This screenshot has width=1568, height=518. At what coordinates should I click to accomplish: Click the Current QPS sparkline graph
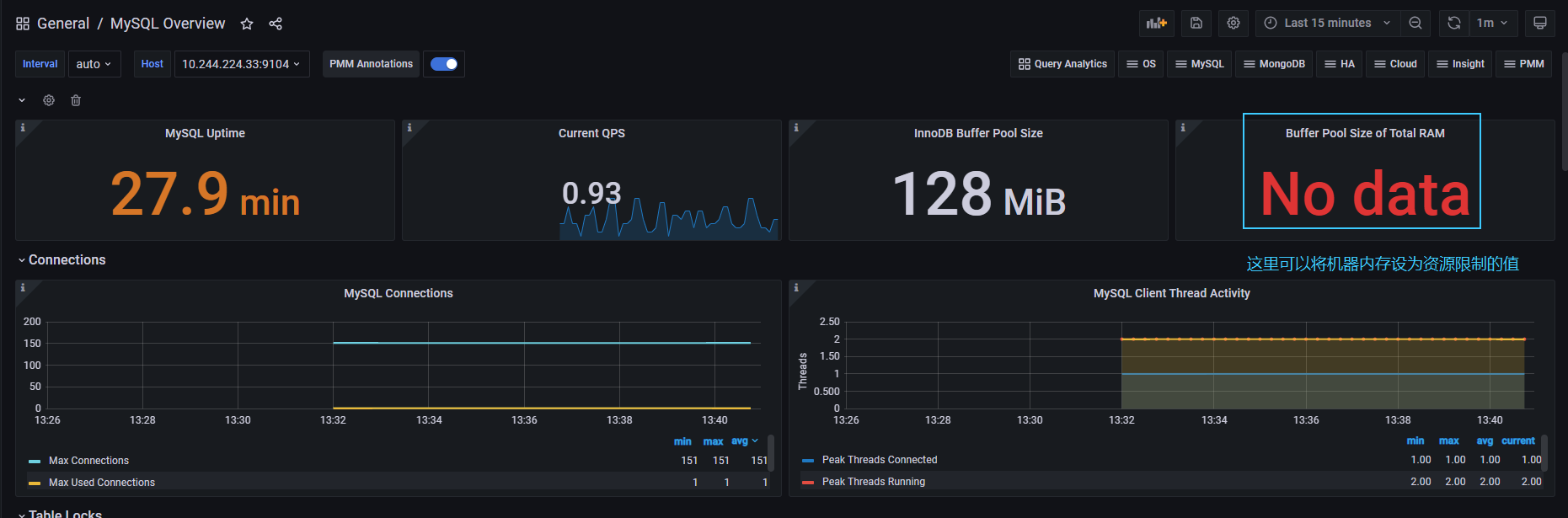coord(669,219)
